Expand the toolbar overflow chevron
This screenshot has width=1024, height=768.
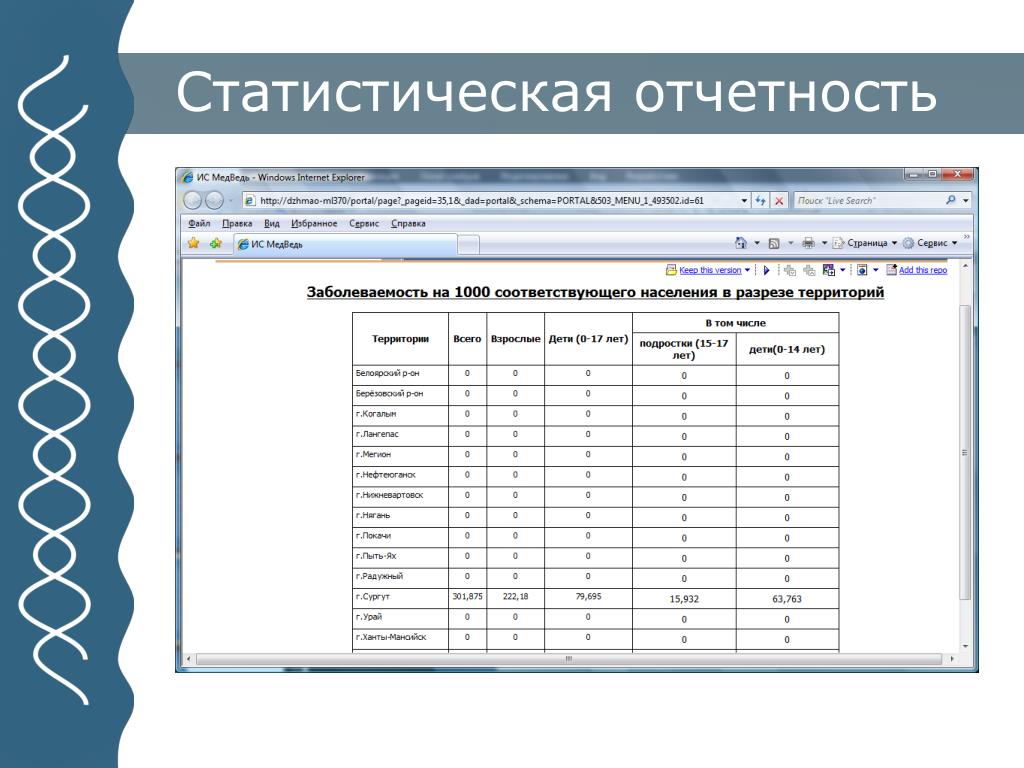[x=967, y=236]
